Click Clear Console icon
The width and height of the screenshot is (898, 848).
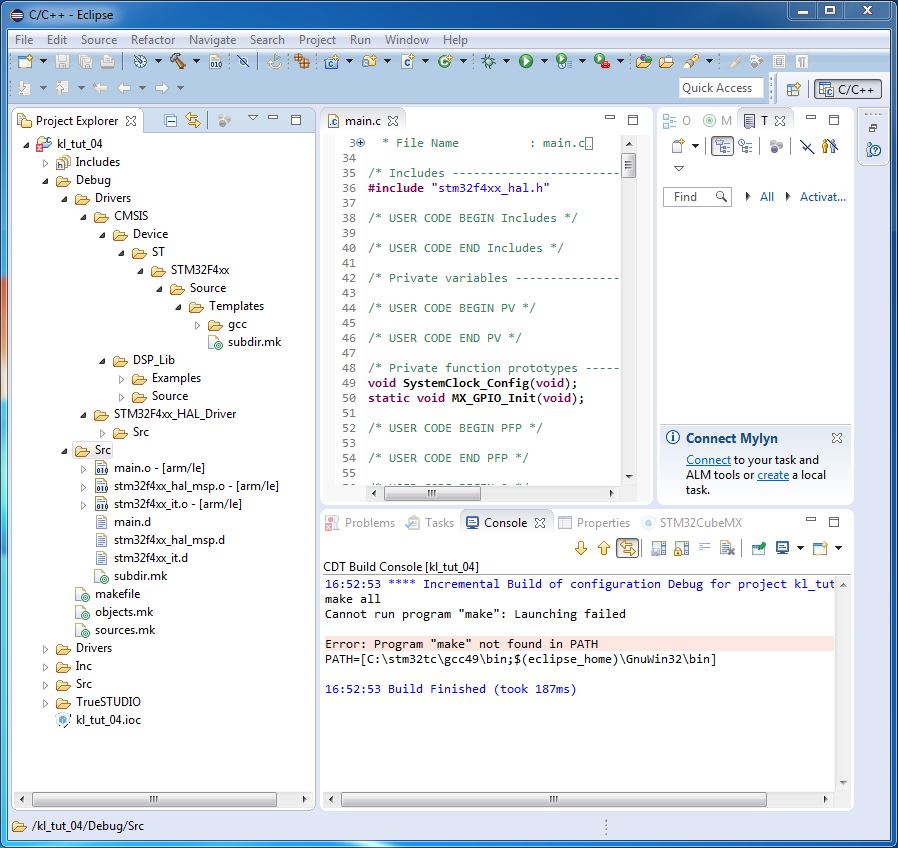tap(727, 548)
